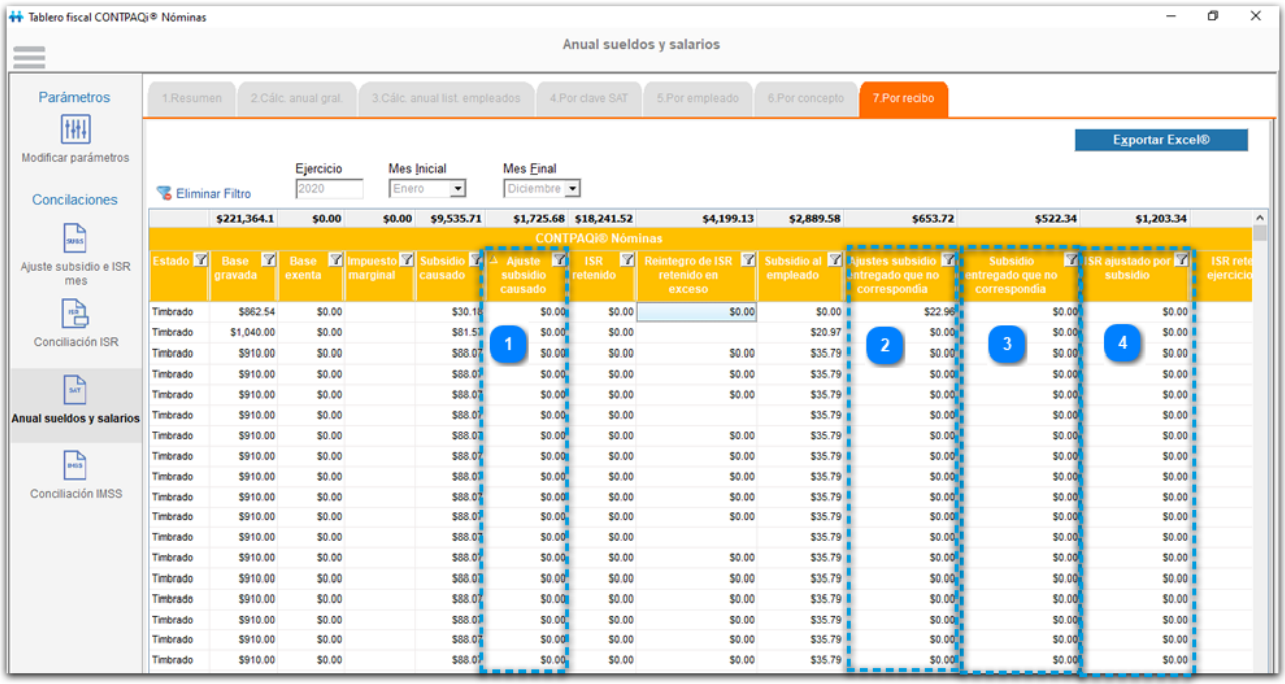Click the $221,364.1 total above Base gravada

click(x=244, y=218)
